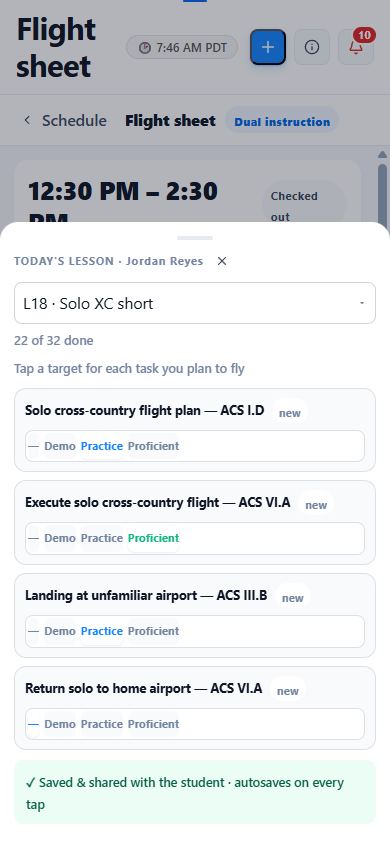Clear target dash for Solo cross-country flight plan

point(33,446)
